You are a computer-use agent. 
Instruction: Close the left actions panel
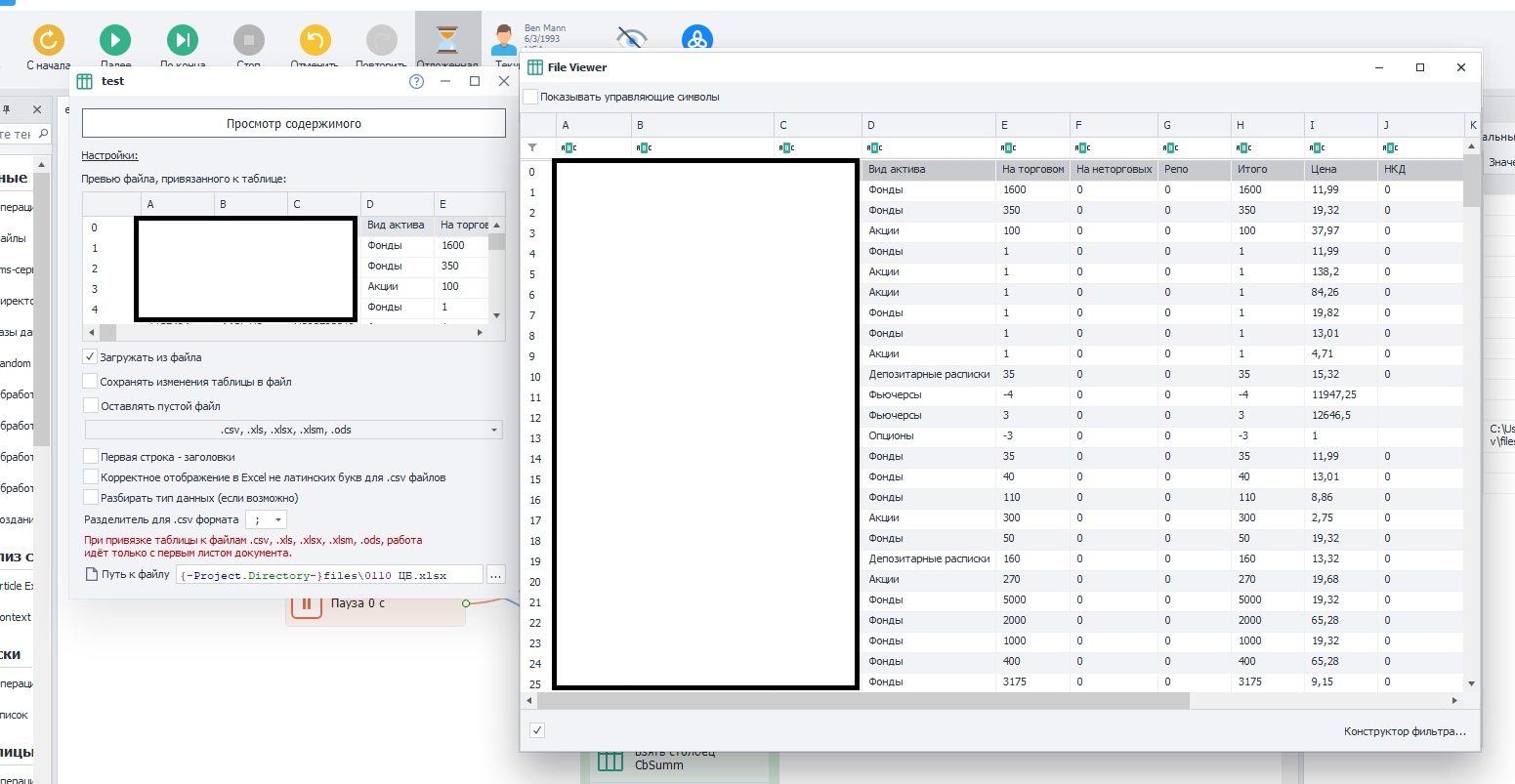(x=37, y=110)
